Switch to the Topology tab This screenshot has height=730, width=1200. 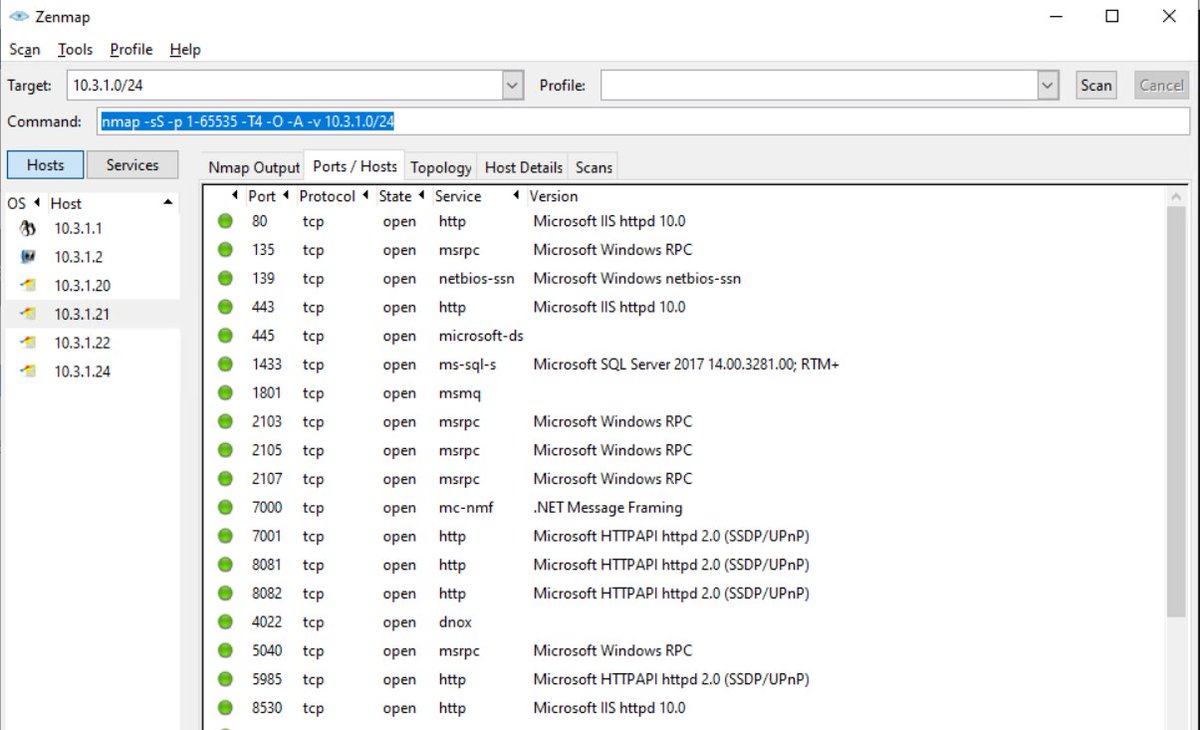[441, 167]
